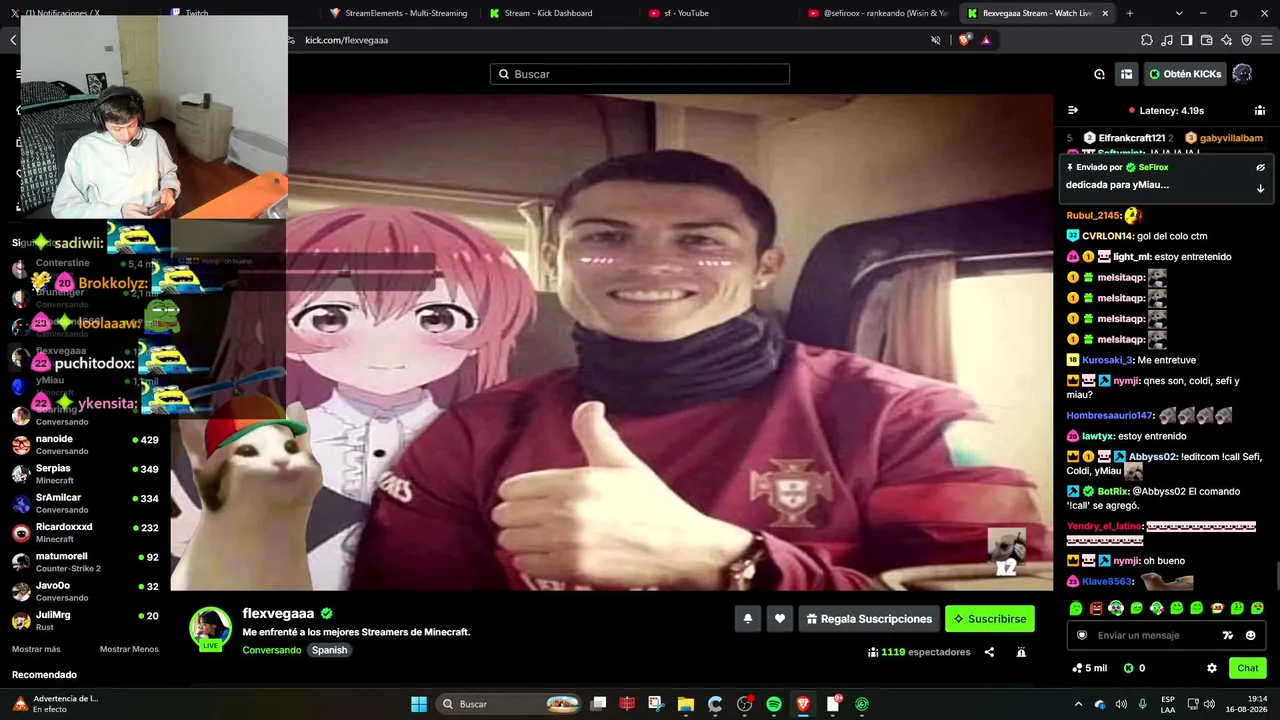Image resolution: width=1280 pixels, height=720 pixels.
Task: Open the tab search dropdown arrow
Action: [1179, 13]
